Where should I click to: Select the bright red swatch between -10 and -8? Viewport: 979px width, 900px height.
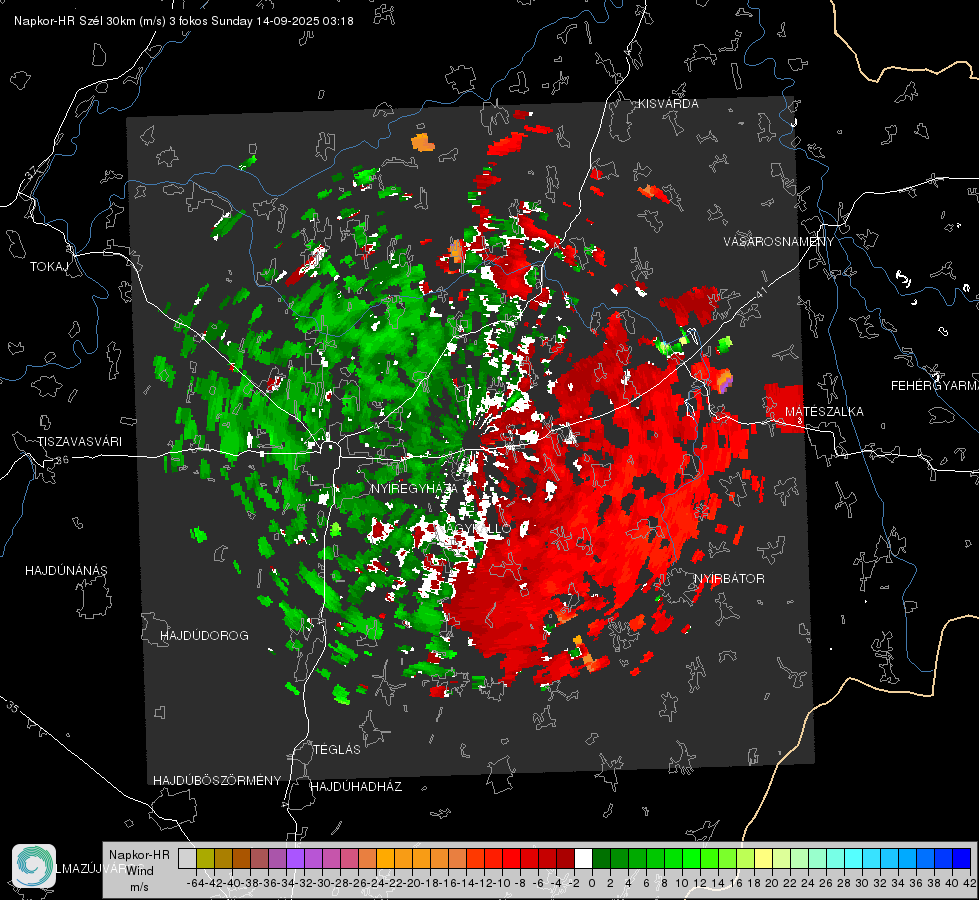click(x=511, y=858)
